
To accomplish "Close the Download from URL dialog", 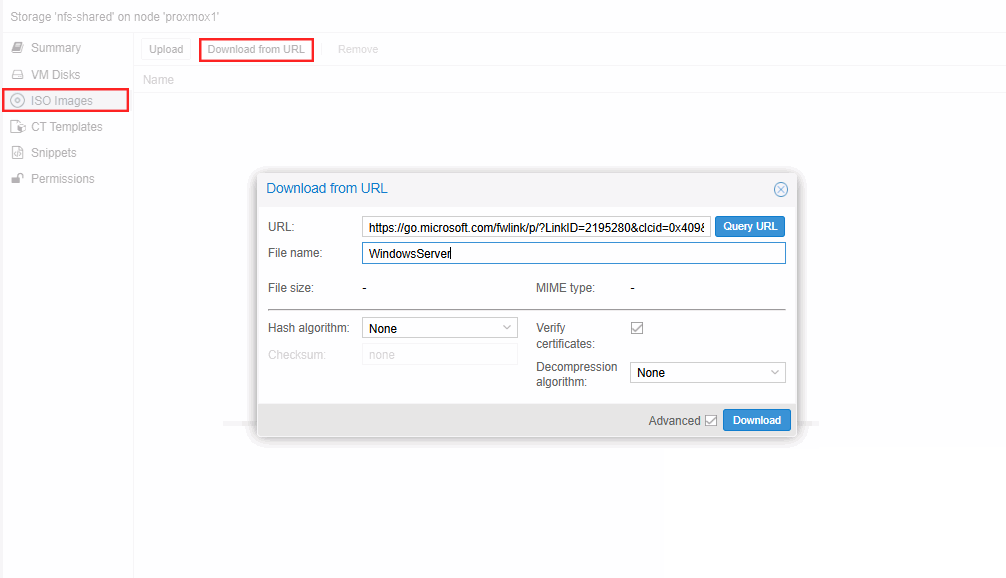I will pyautogui.click(x=781, y=189).
